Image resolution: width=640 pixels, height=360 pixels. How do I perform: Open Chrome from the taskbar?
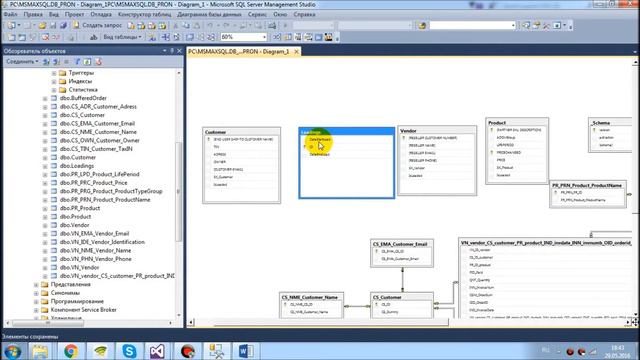pos(71,351)
